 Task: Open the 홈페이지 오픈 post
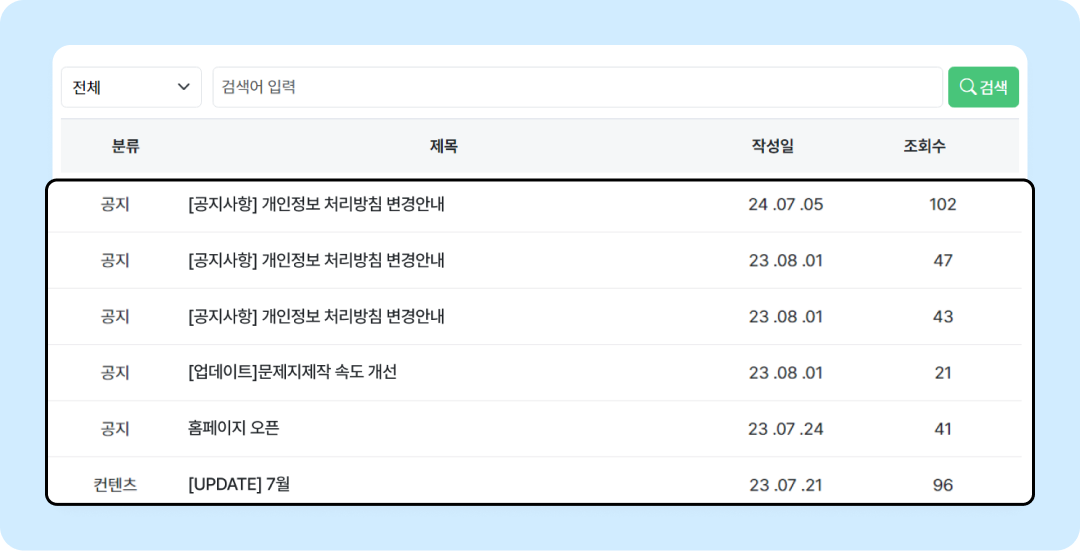pyautogui.click(x=233, y=428)
